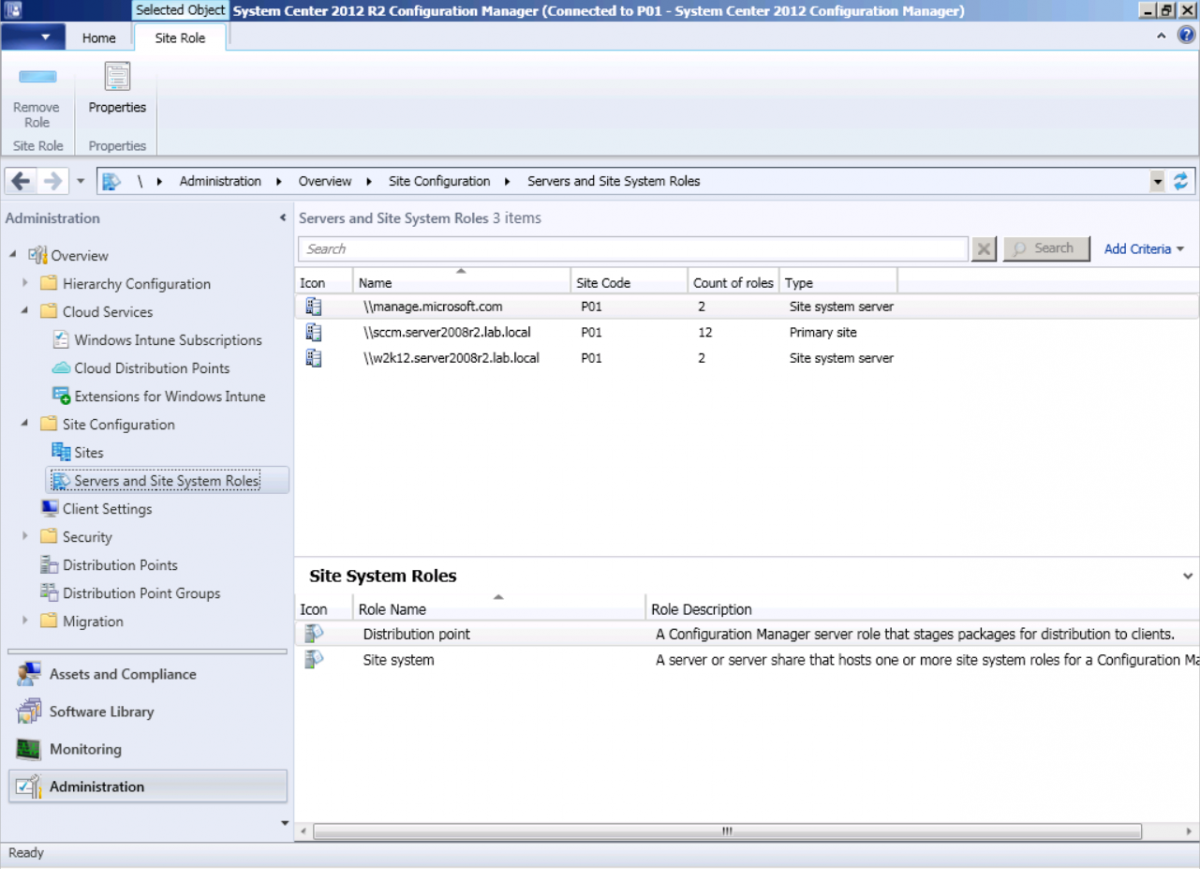Click the Cloud Distribution Points cloud icon
This screenshot has width=1200, height=869.
tap(61, 368)
